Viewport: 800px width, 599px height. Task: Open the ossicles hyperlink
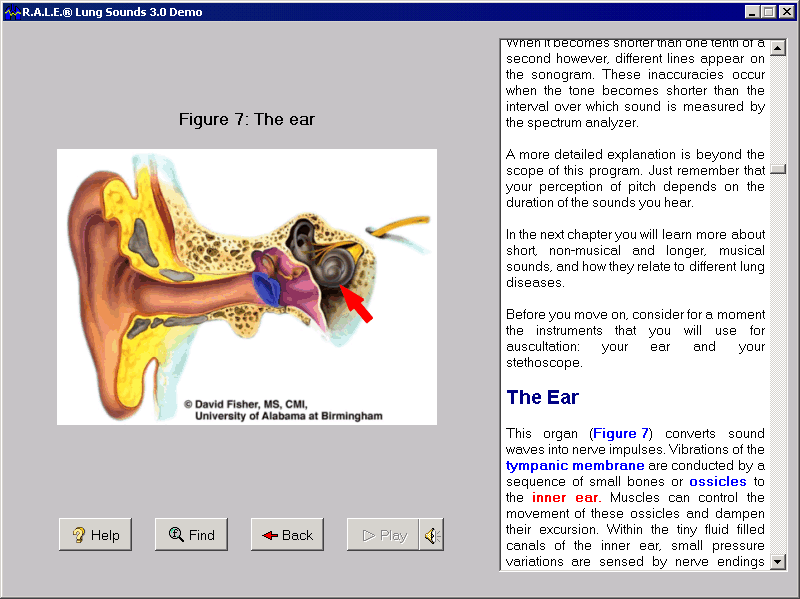716,481
